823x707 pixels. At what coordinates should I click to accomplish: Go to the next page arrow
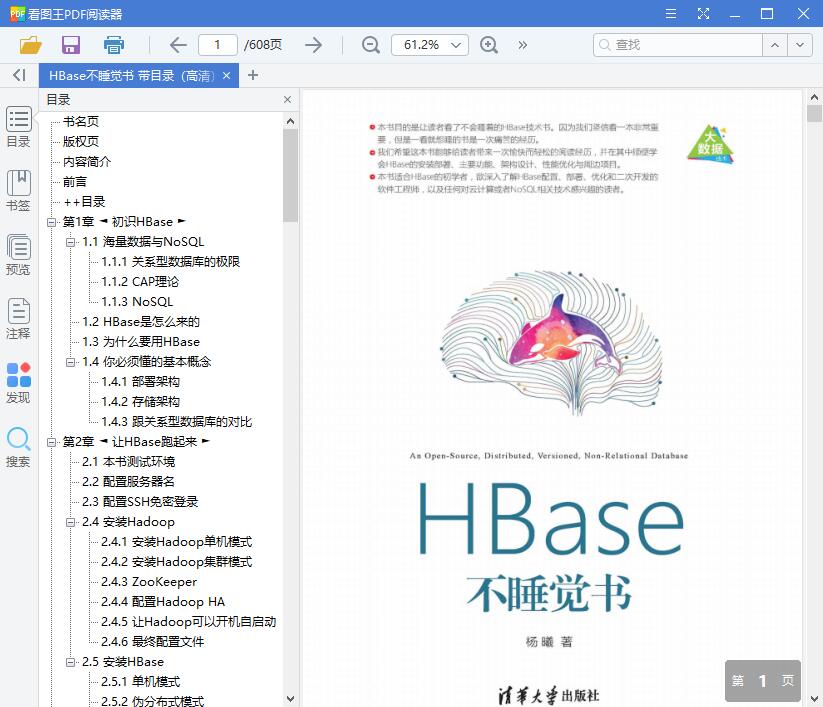click(x=313, y=45)
